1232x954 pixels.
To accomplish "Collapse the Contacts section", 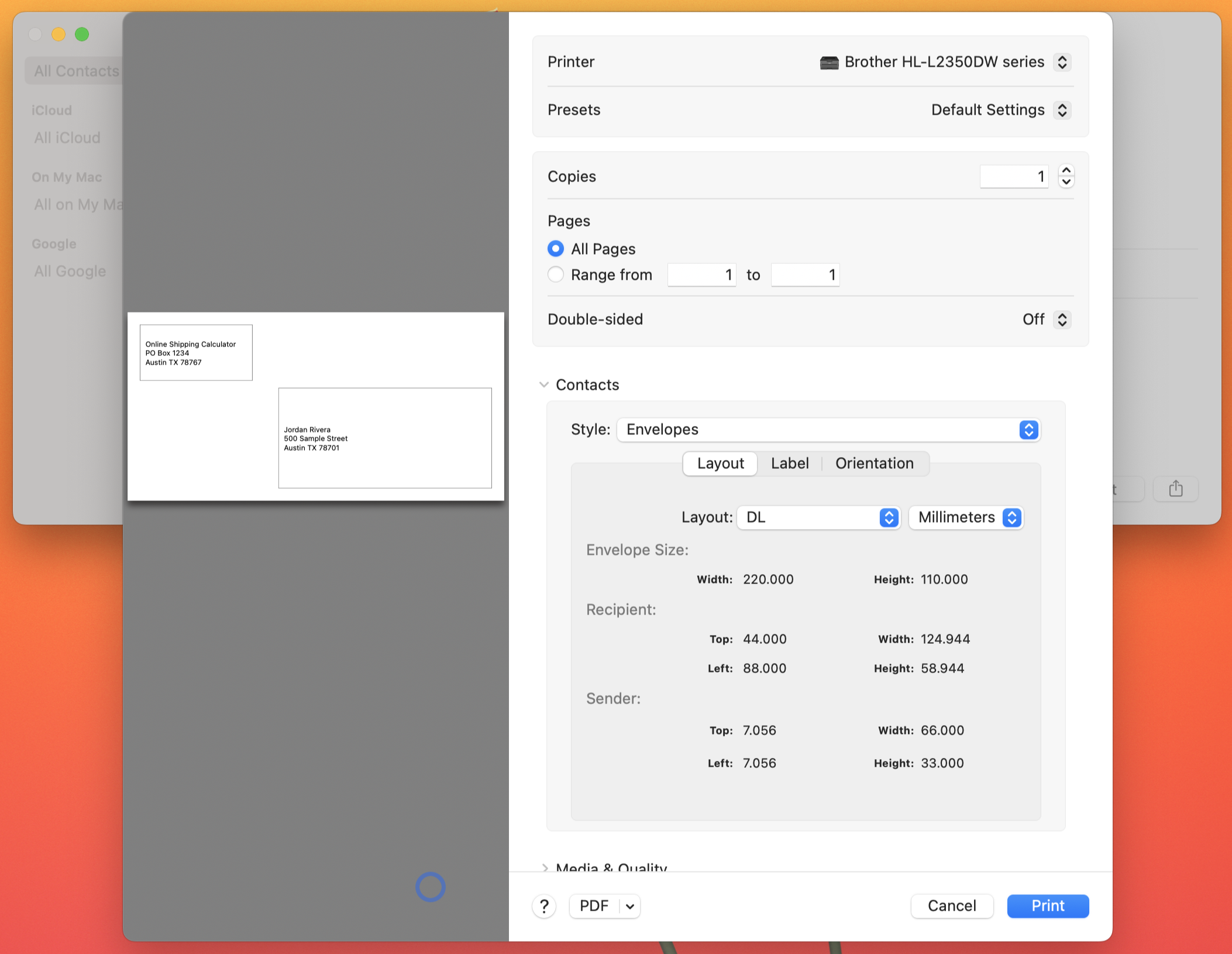I will click(x=544, y=385).
